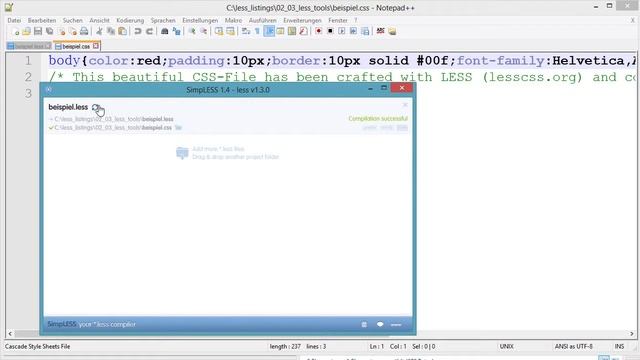Click the beispiel.less source path in SimpLESS

pos(114,119)
